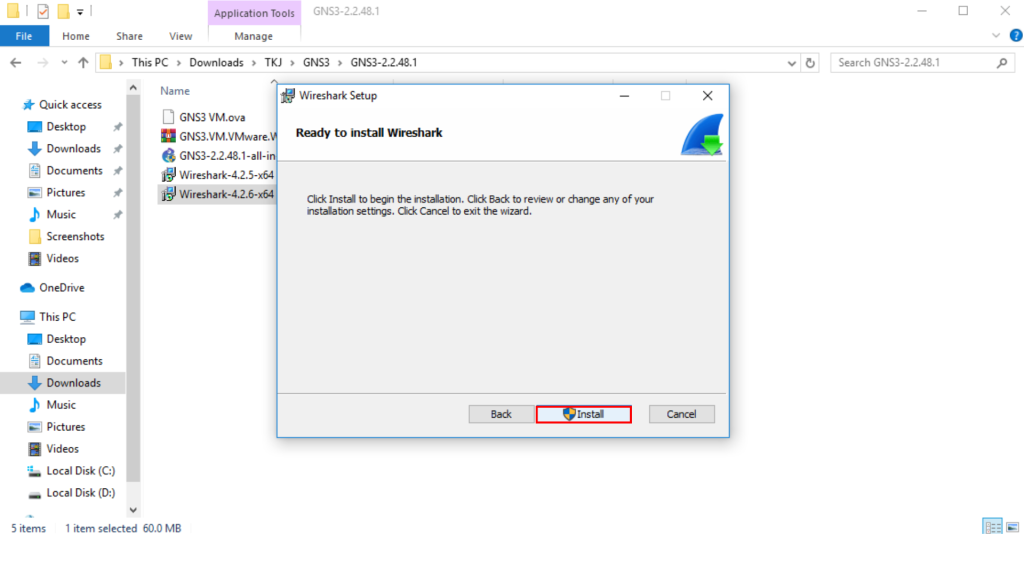The image size is (1024, 576).
Task: Switch to large icons view in status bar
Action: point(1010,527)
